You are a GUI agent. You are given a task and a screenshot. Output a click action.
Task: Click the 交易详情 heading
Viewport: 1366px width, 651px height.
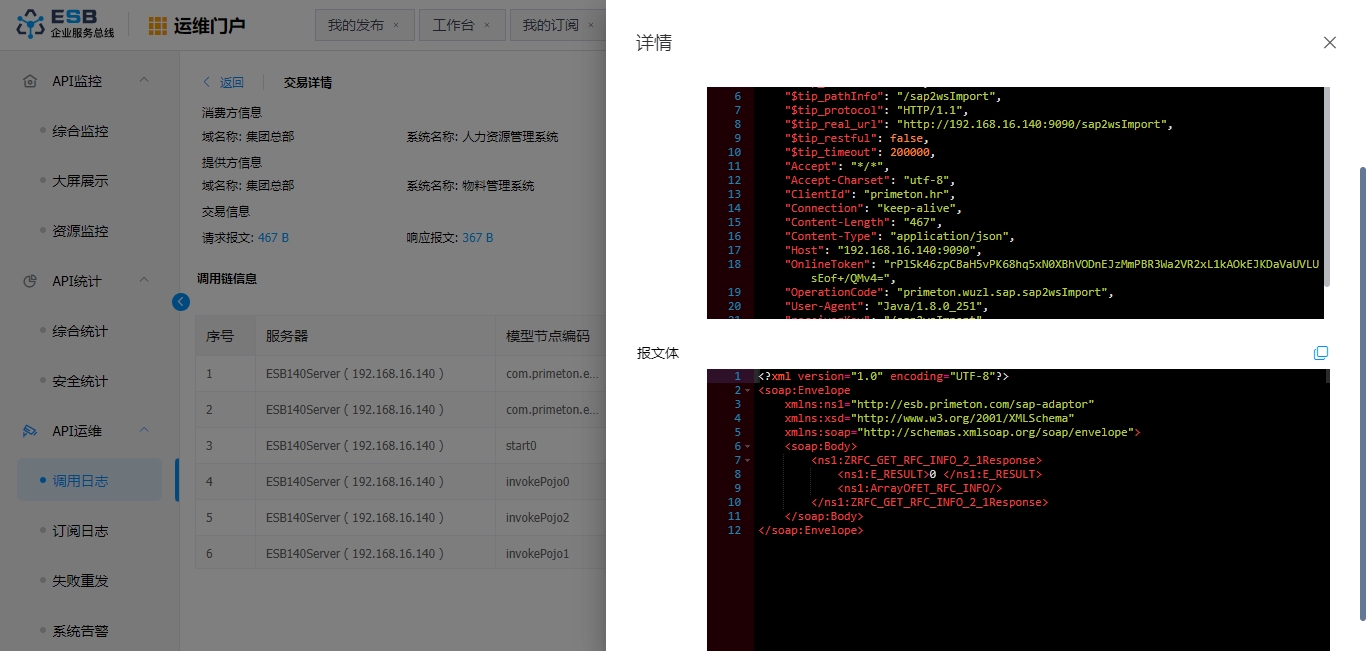pyautogui.click(x=308, y=83)
